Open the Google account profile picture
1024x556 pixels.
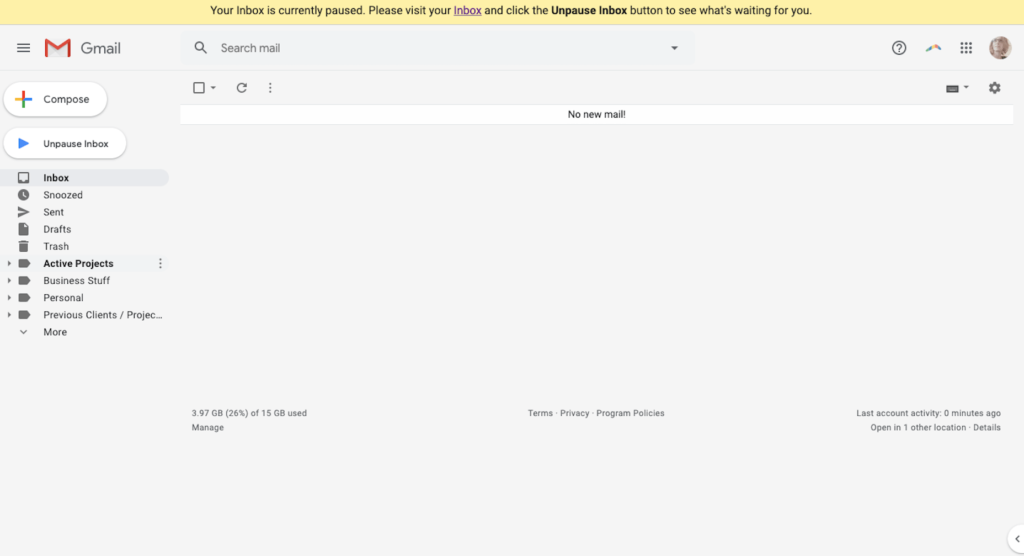pyautogui.click(x=1000, y=48)
